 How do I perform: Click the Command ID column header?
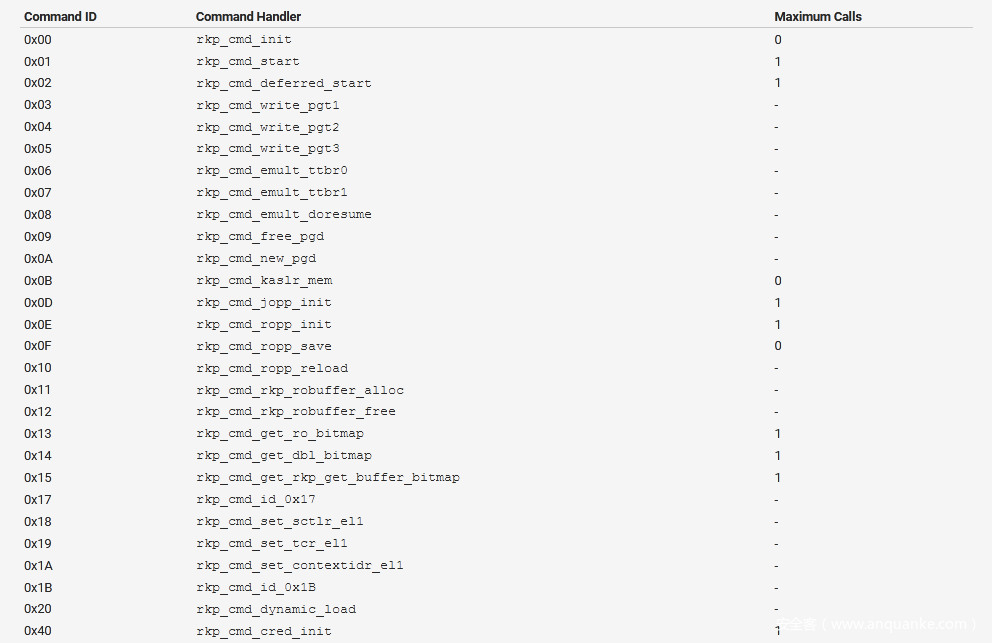click(x=60, y=17)
